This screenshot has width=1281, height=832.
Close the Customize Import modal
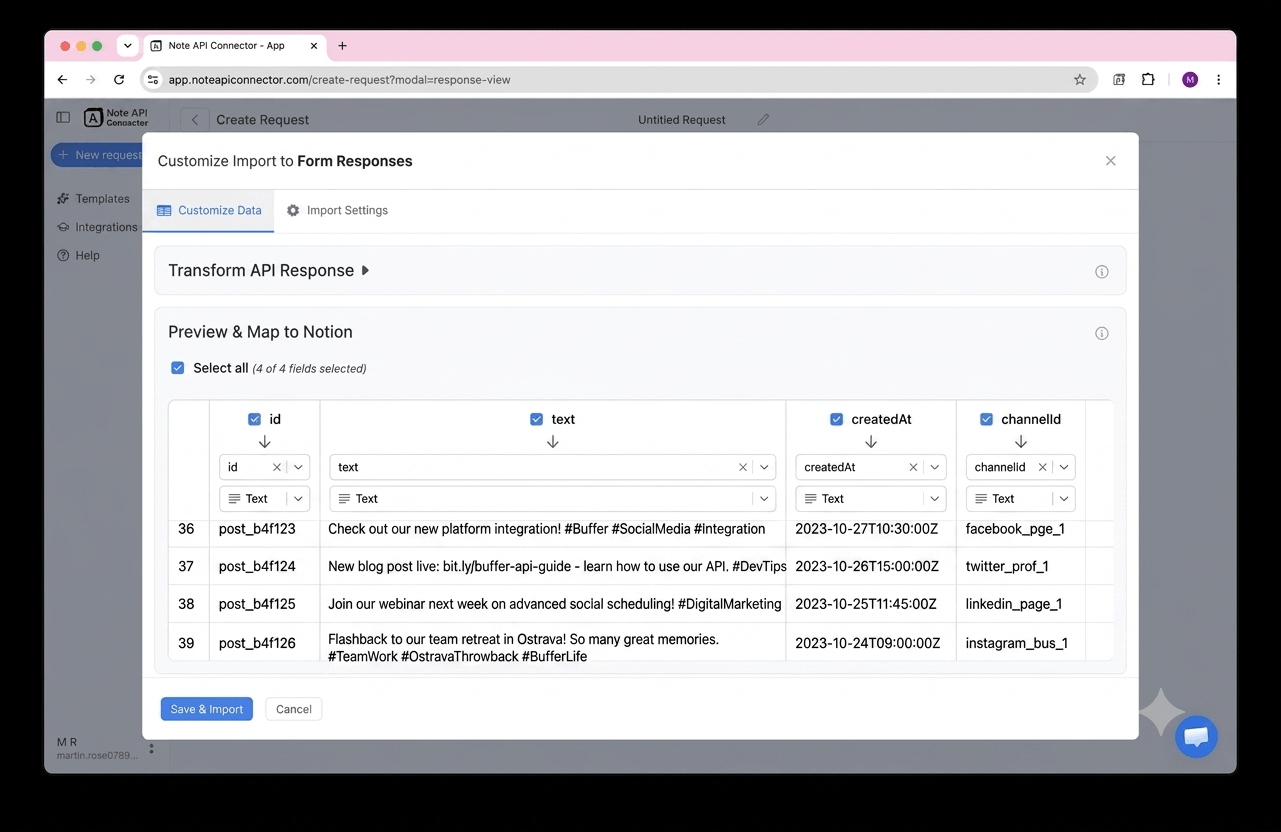(1110, 161)
